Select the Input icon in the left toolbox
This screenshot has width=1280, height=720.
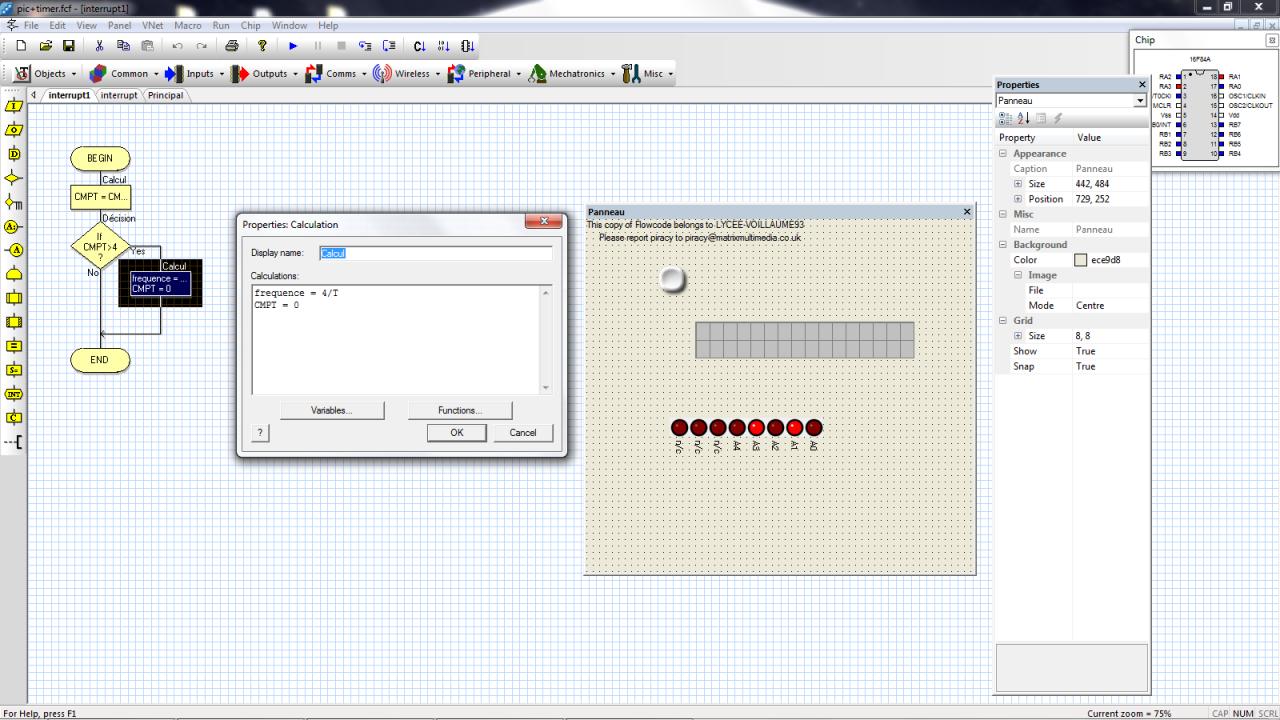coord(14,106)
